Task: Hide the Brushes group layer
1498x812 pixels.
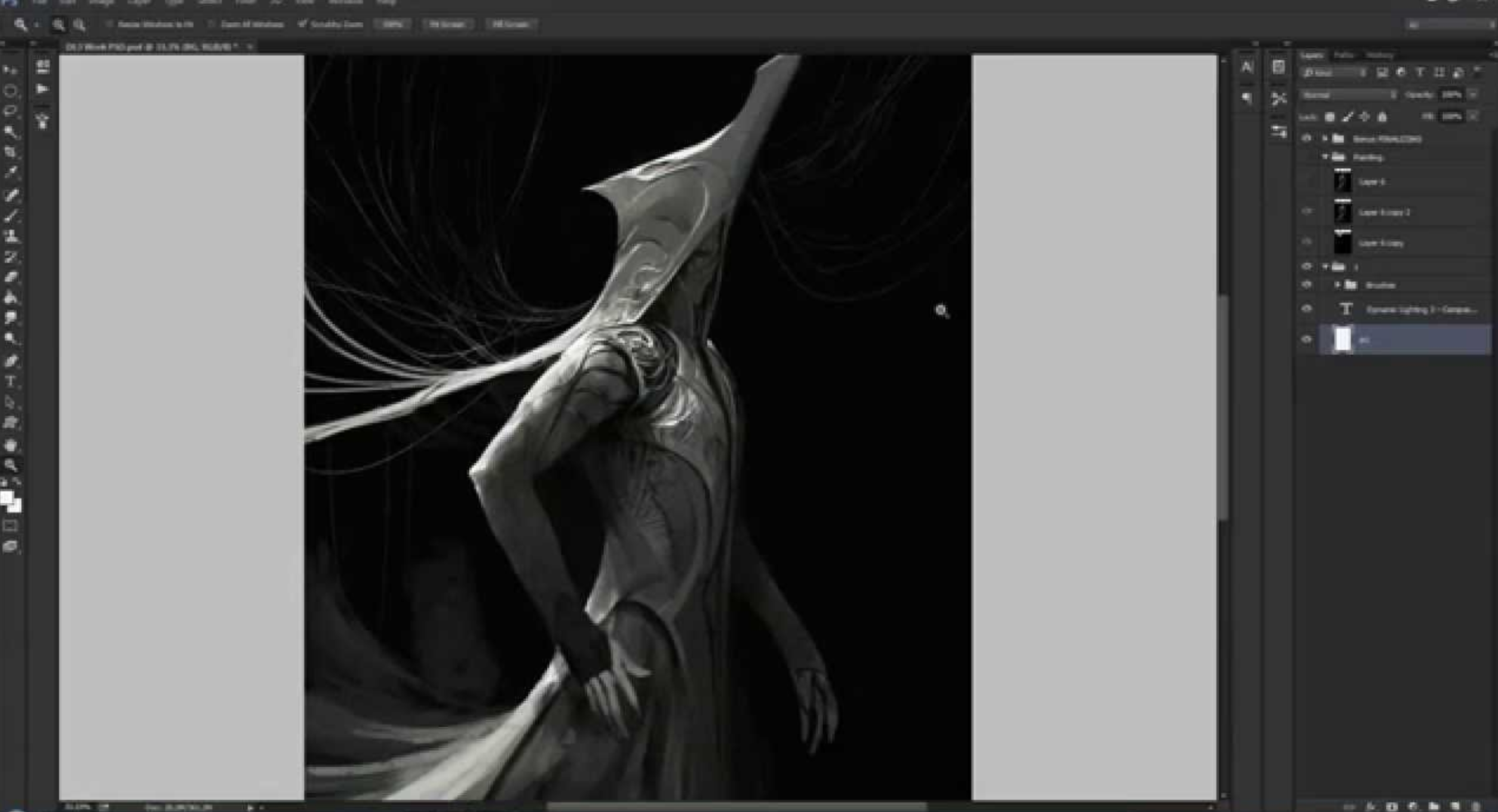Action: (x=1307, y=285)
